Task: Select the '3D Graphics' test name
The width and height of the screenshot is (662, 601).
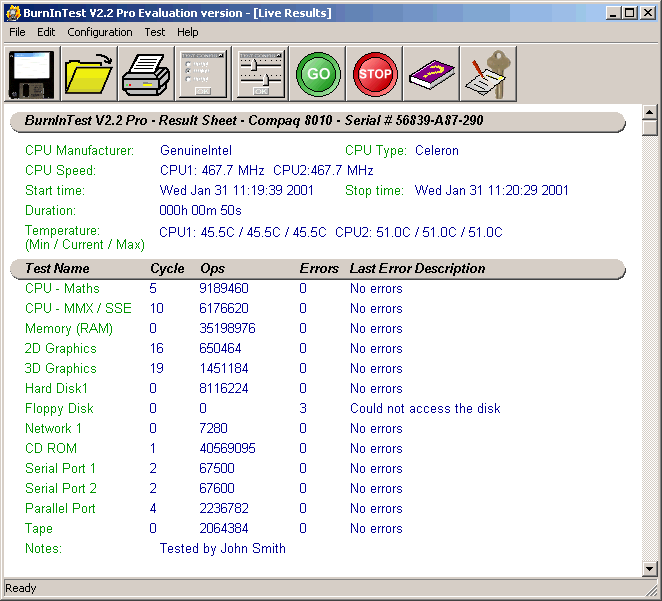Action: 60,368
